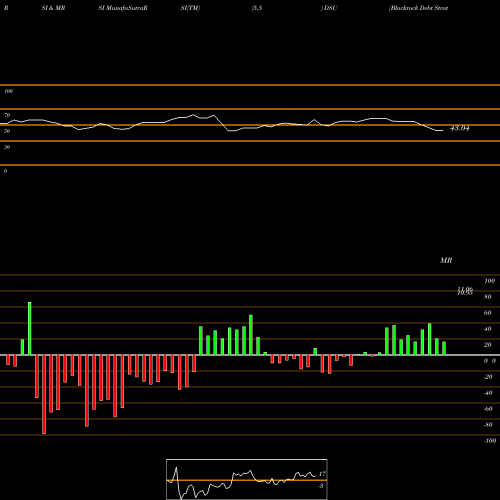Click the '40' label on MR axis

click(x=488, y=329)
